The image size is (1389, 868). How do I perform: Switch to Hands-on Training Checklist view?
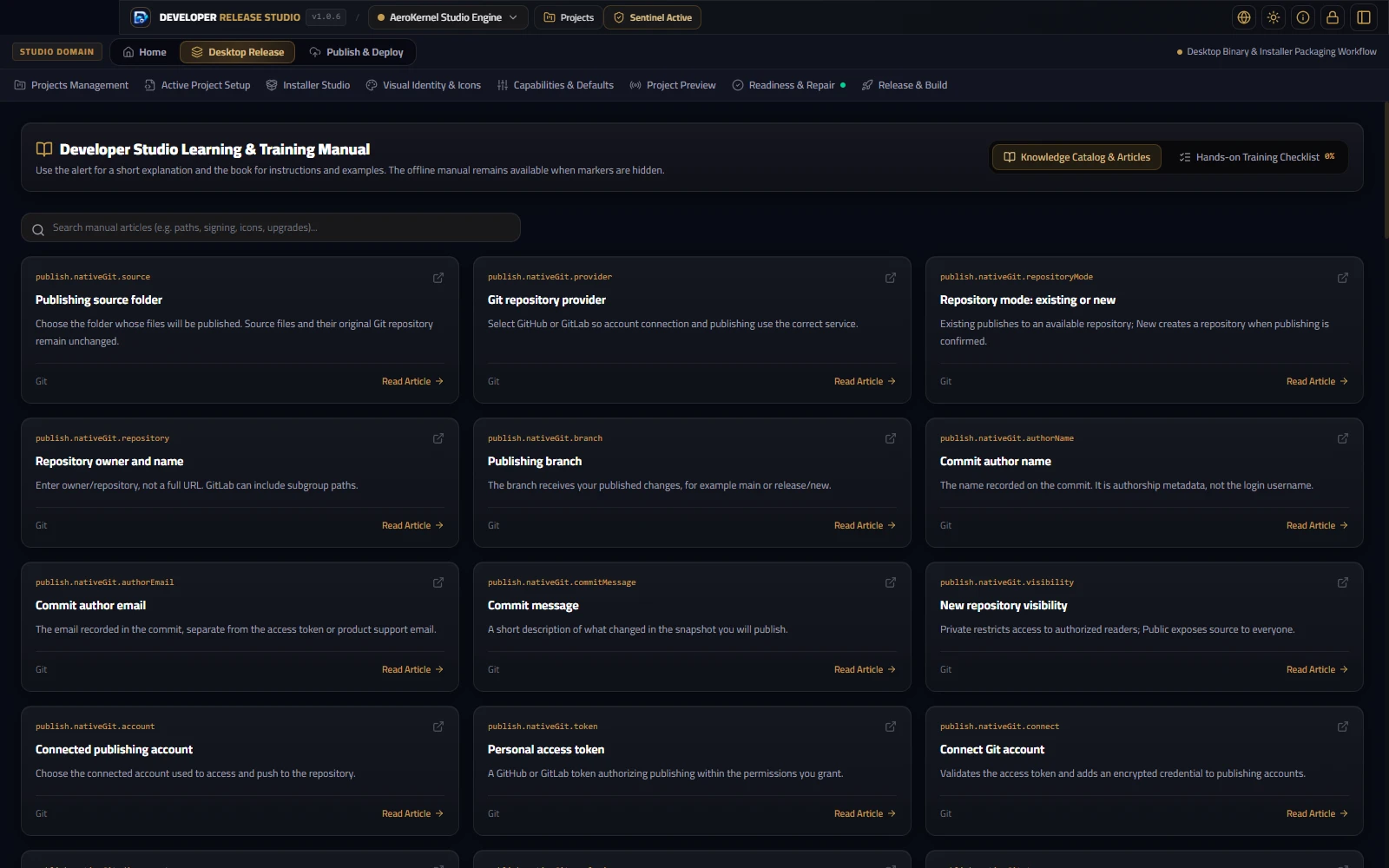1257,157
